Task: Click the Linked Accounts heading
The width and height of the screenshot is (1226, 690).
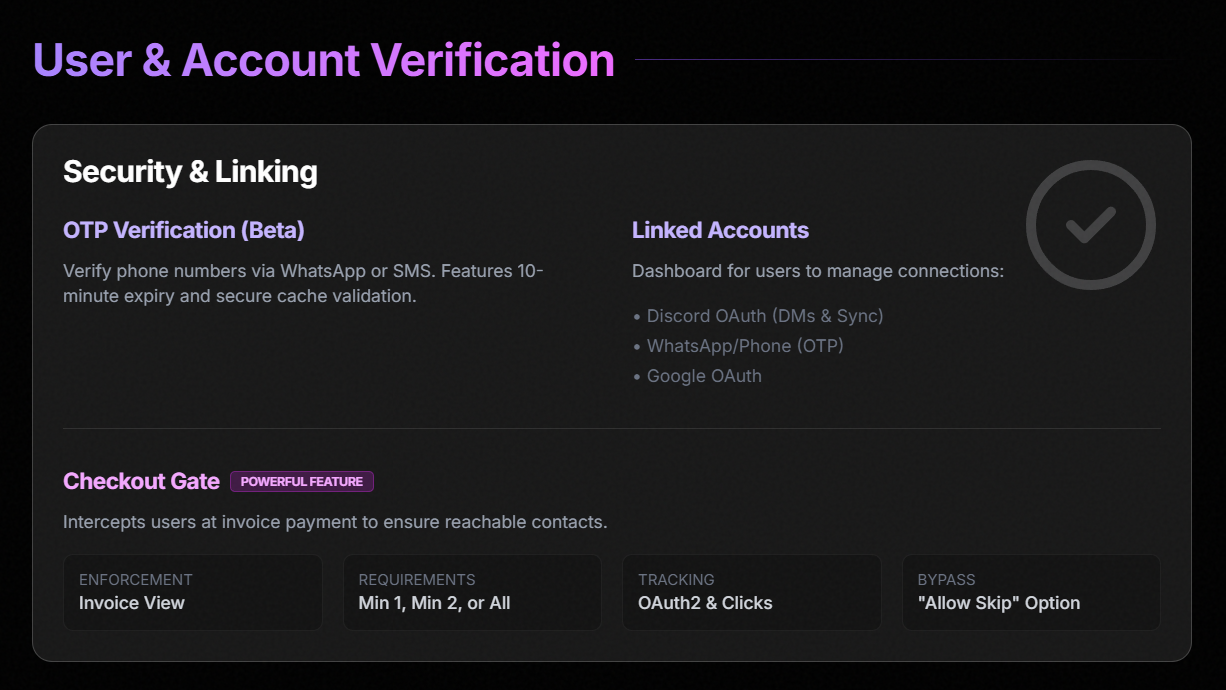Action: coord(720,230)
